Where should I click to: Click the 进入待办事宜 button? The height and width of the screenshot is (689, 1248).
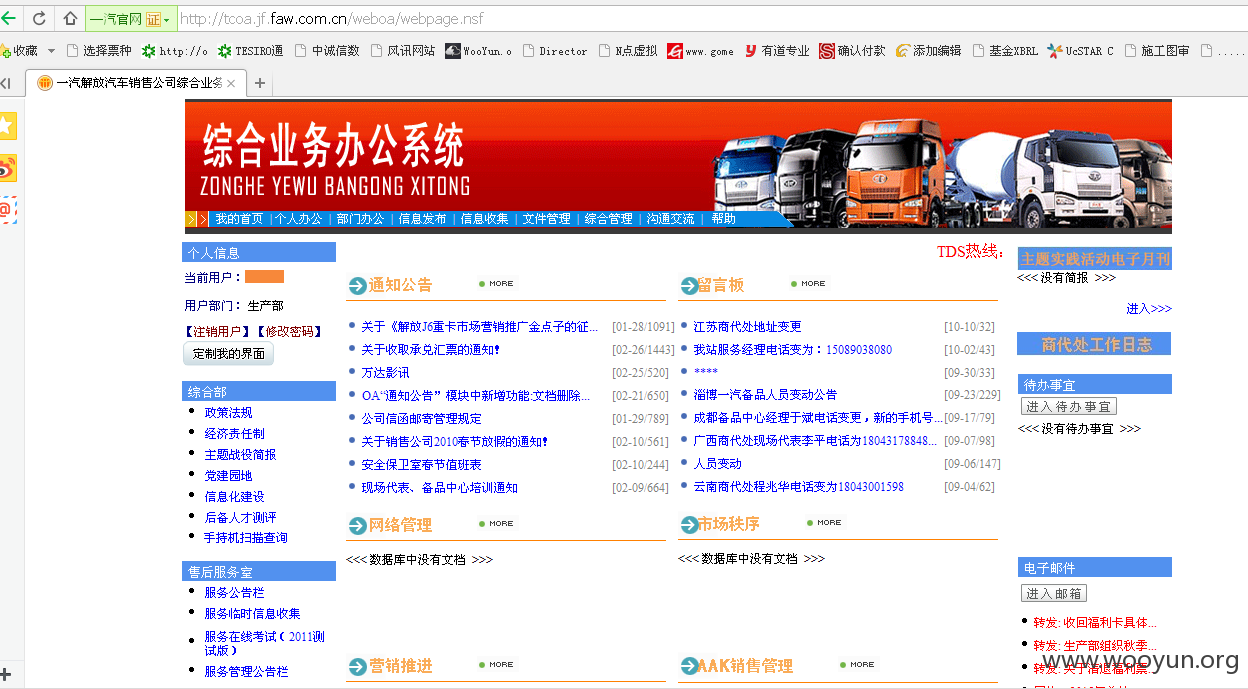[1068, 407]
